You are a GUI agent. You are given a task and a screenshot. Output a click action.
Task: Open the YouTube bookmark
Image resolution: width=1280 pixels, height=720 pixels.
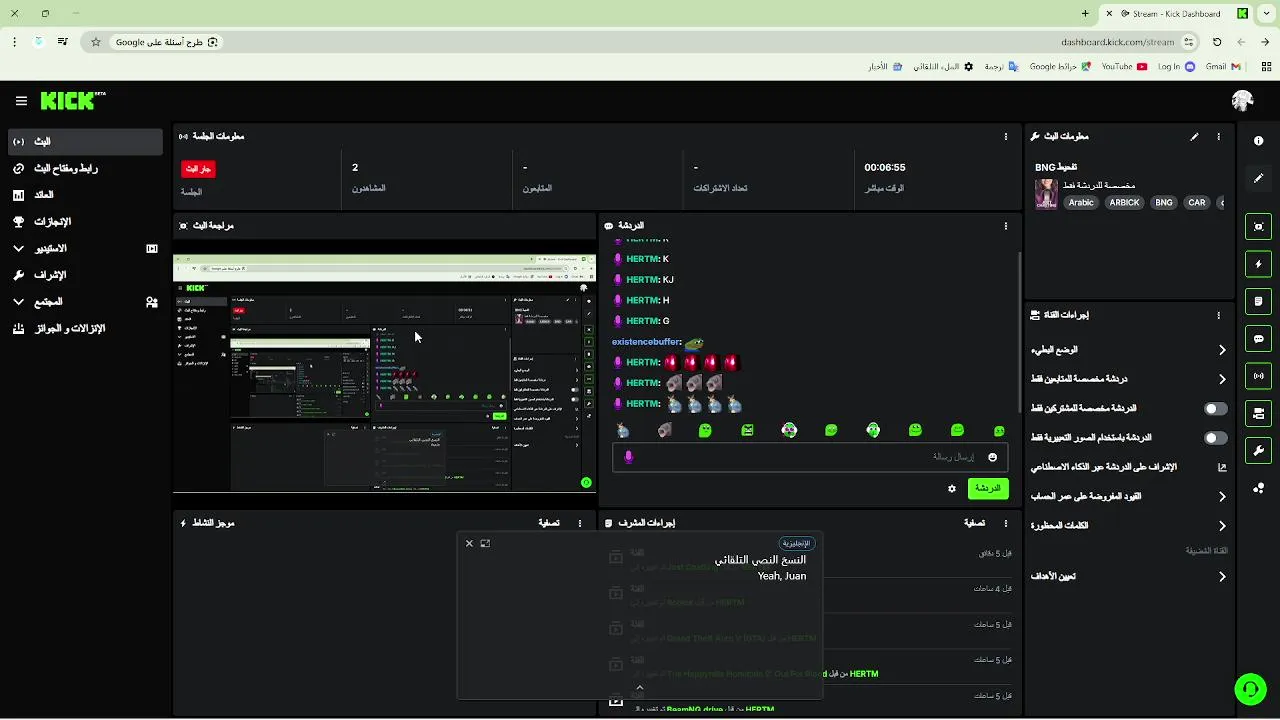pyautogui.click(x=1124, y=67)
